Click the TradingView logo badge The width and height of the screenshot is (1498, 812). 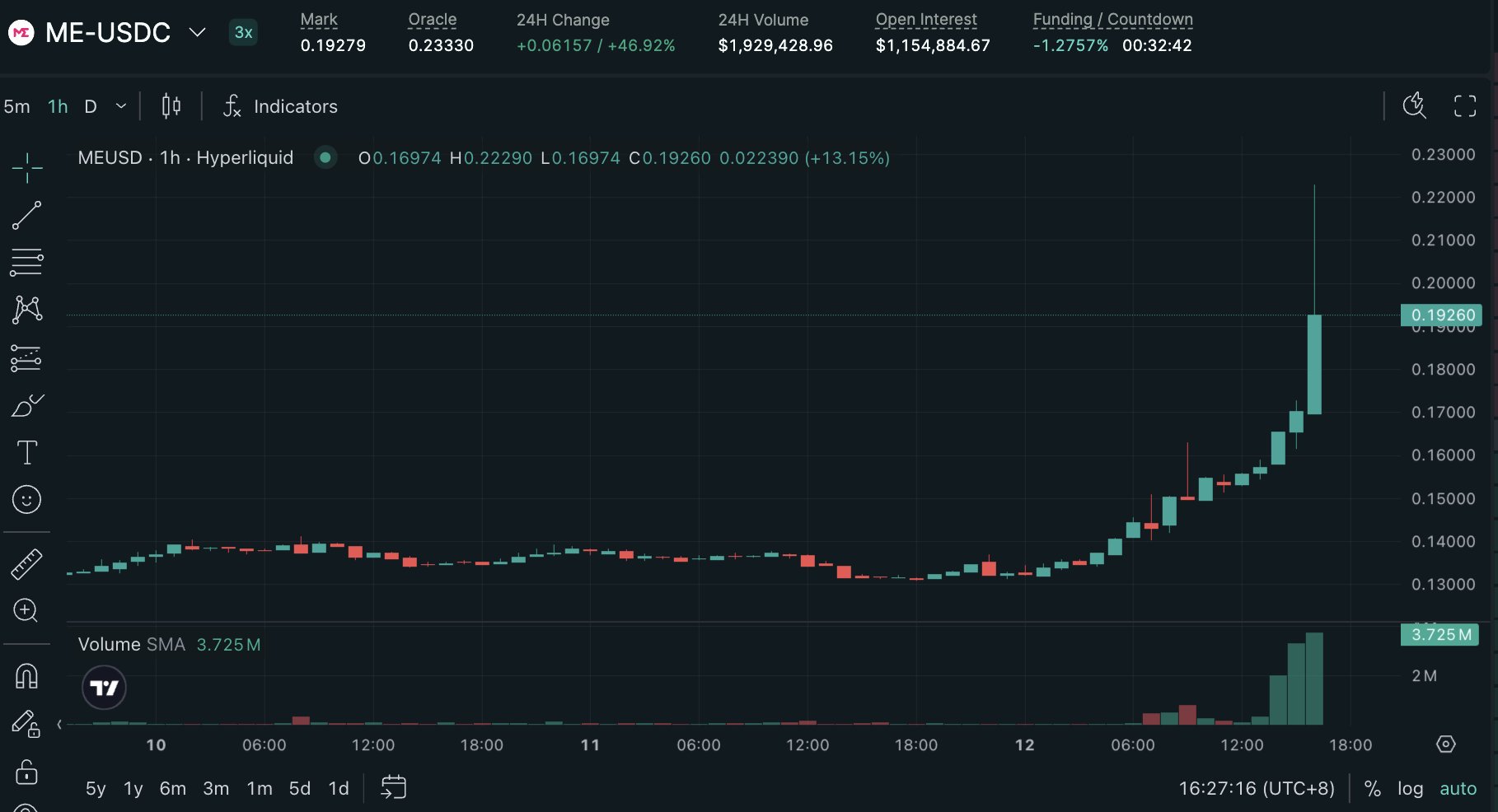point(104,688)
